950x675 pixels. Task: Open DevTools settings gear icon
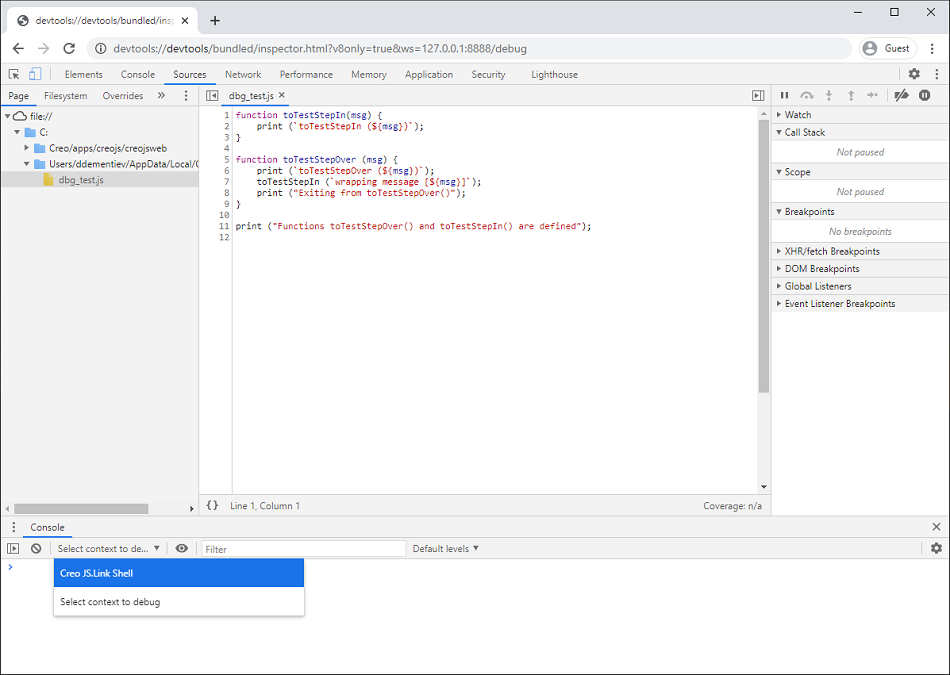point(914,74)
